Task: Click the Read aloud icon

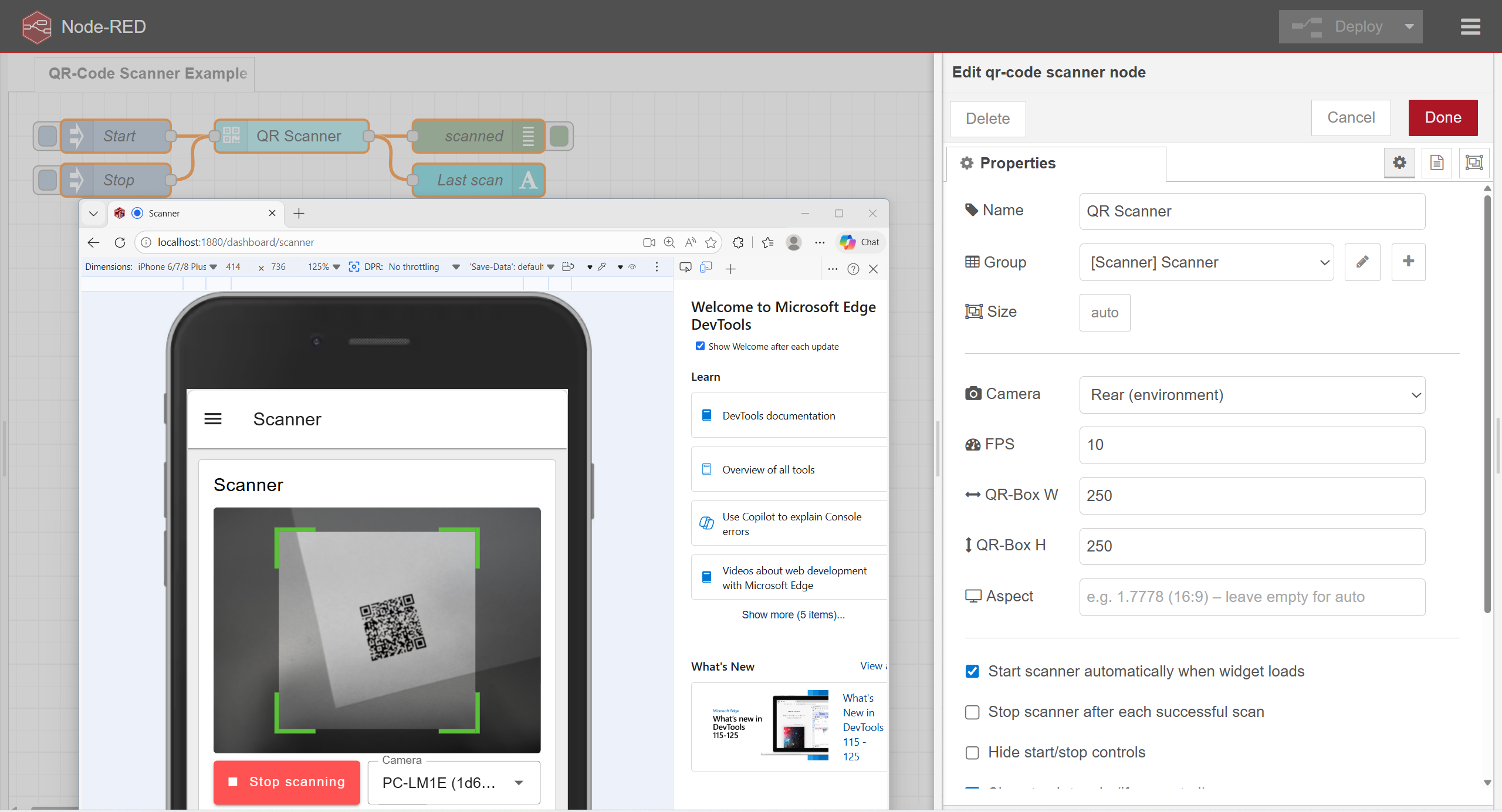Action: point(691,242)
